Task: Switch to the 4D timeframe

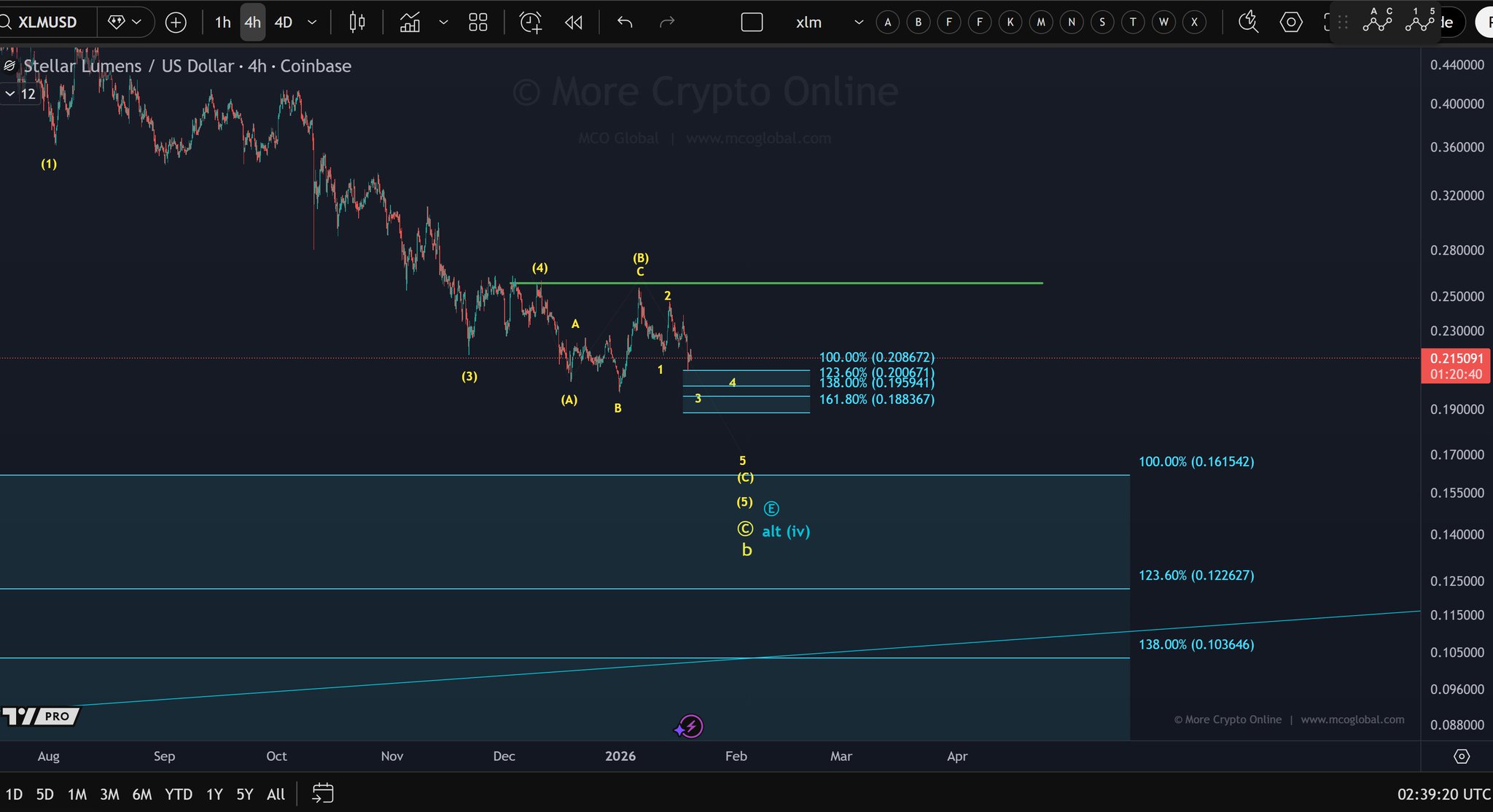Action: [x=283, y=23]
